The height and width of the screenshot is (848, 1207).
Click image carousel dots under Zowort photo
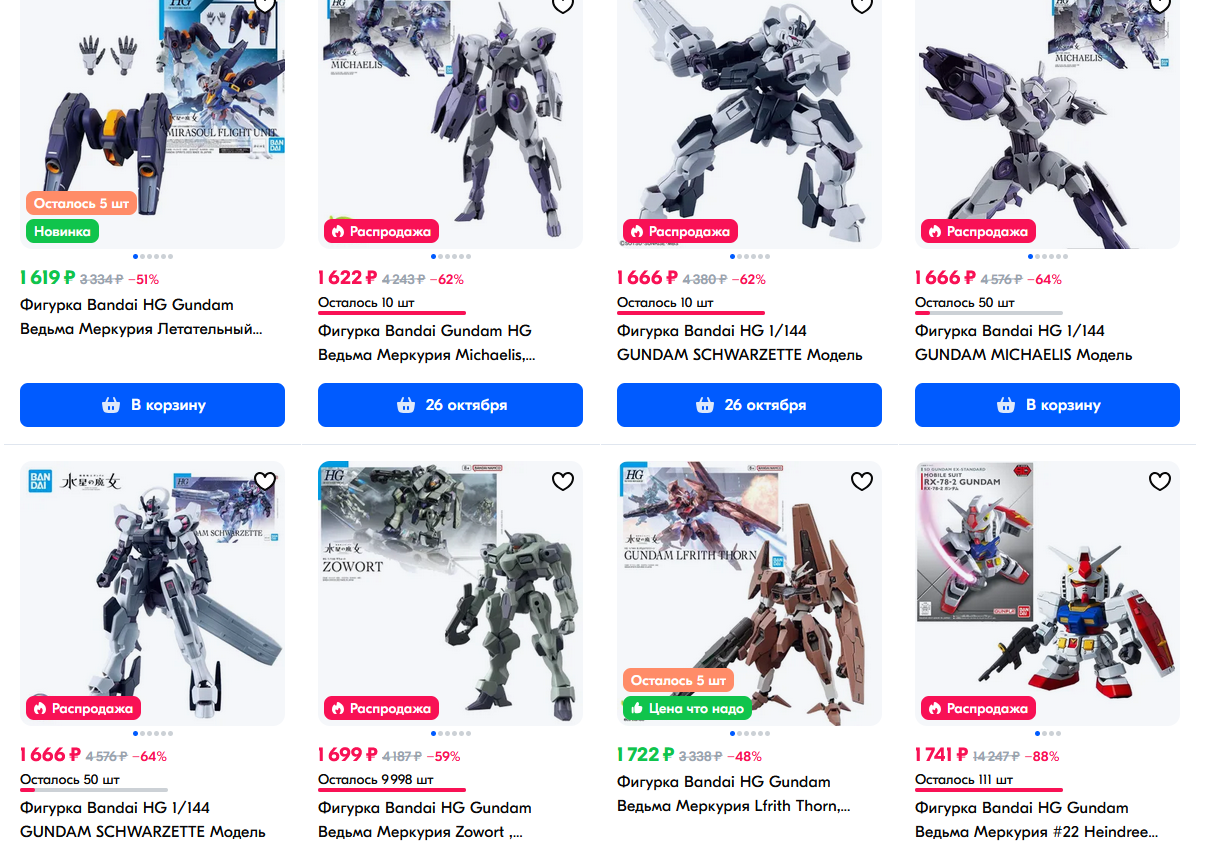450,734
